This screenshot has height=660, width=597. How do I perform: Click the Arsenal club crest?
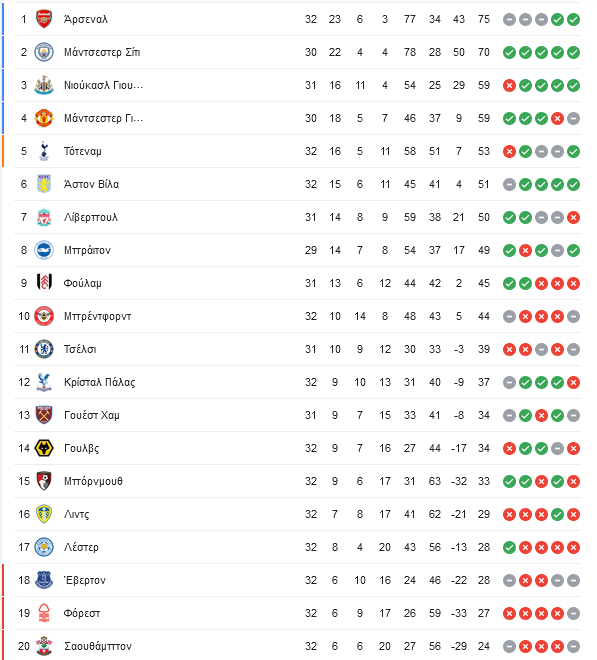44,19
